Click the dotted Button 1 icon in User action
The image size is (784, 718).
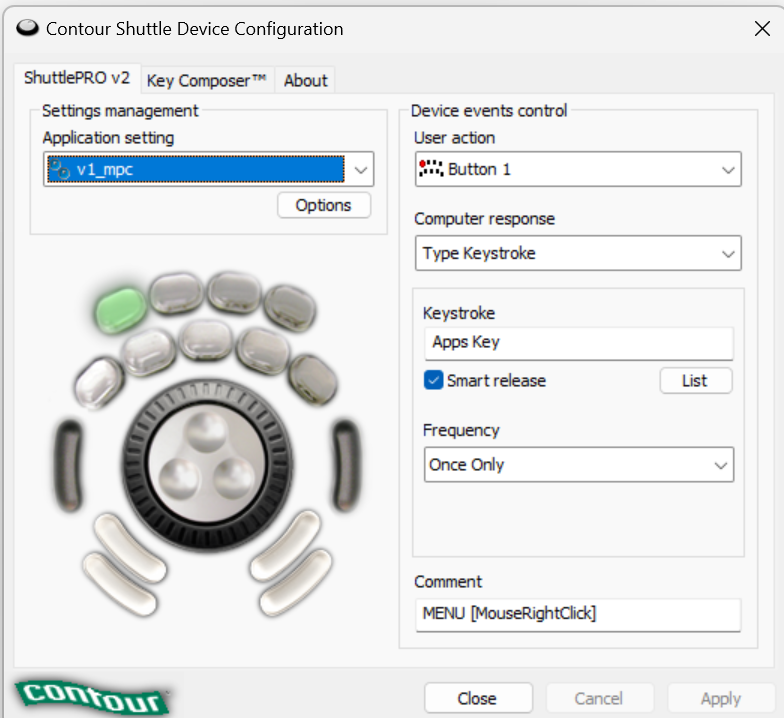pyautogui.click(x=431, y=169)
